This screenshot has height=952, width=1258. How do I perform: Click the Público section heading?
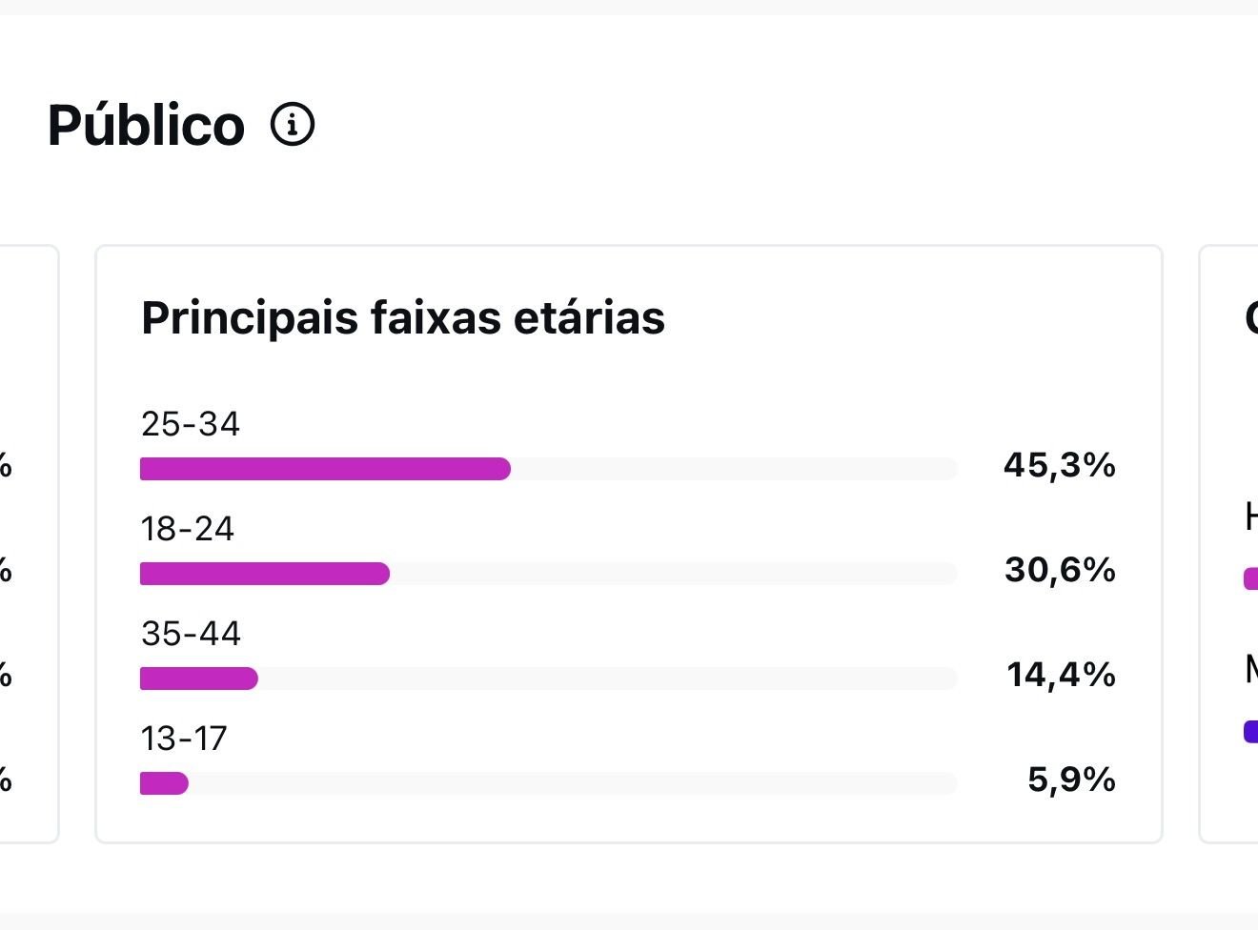click(x=146, y=125)
